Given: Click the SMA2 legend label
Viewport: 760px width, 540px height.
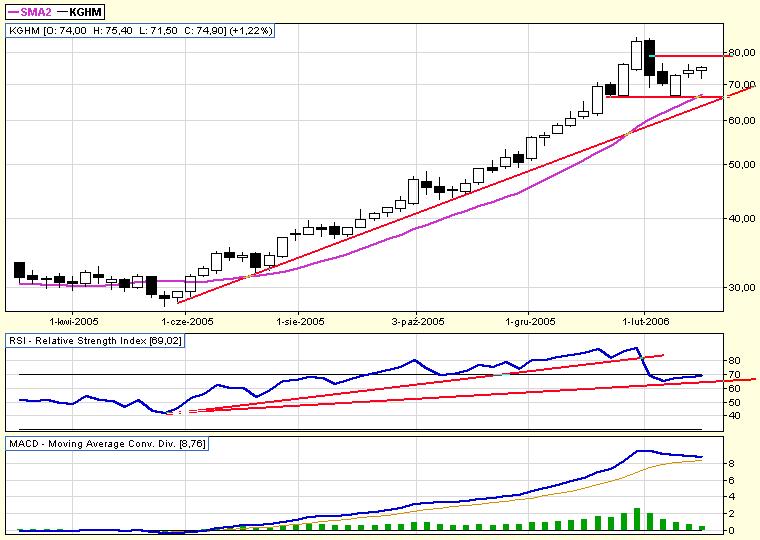Looking at the screenshot, I should [35, 12].
